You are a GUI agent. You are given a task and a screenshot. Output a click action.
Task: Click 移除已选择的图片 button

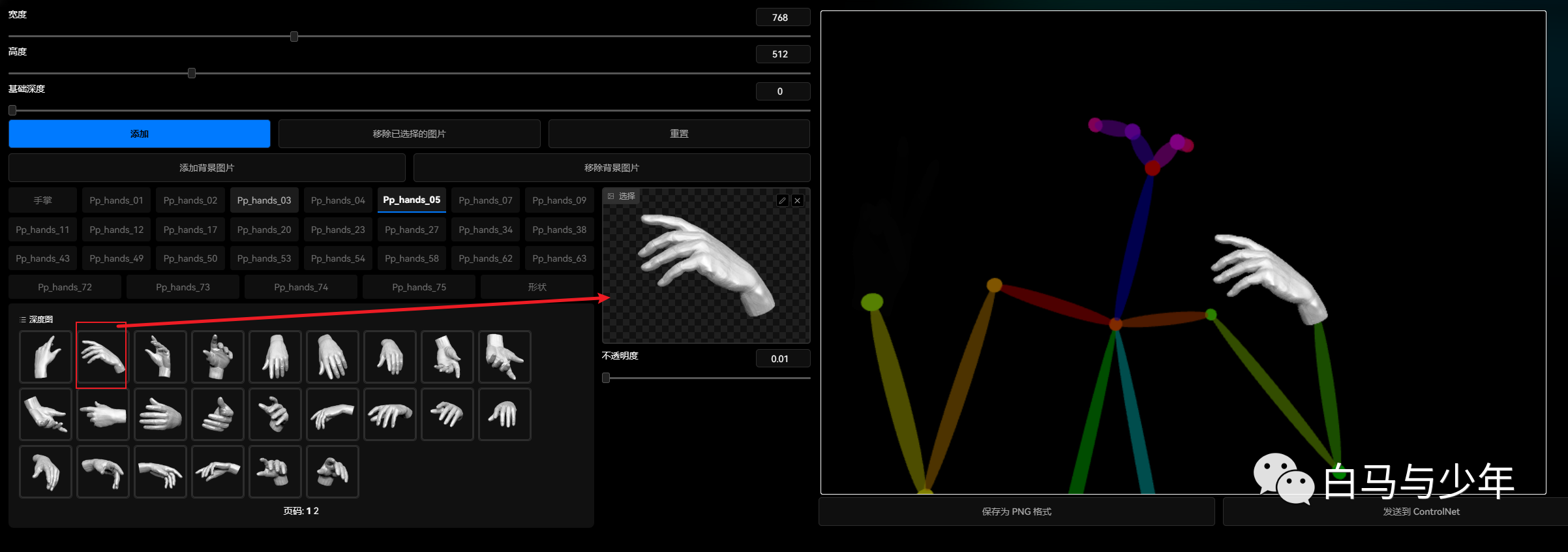tap(409, 134)
